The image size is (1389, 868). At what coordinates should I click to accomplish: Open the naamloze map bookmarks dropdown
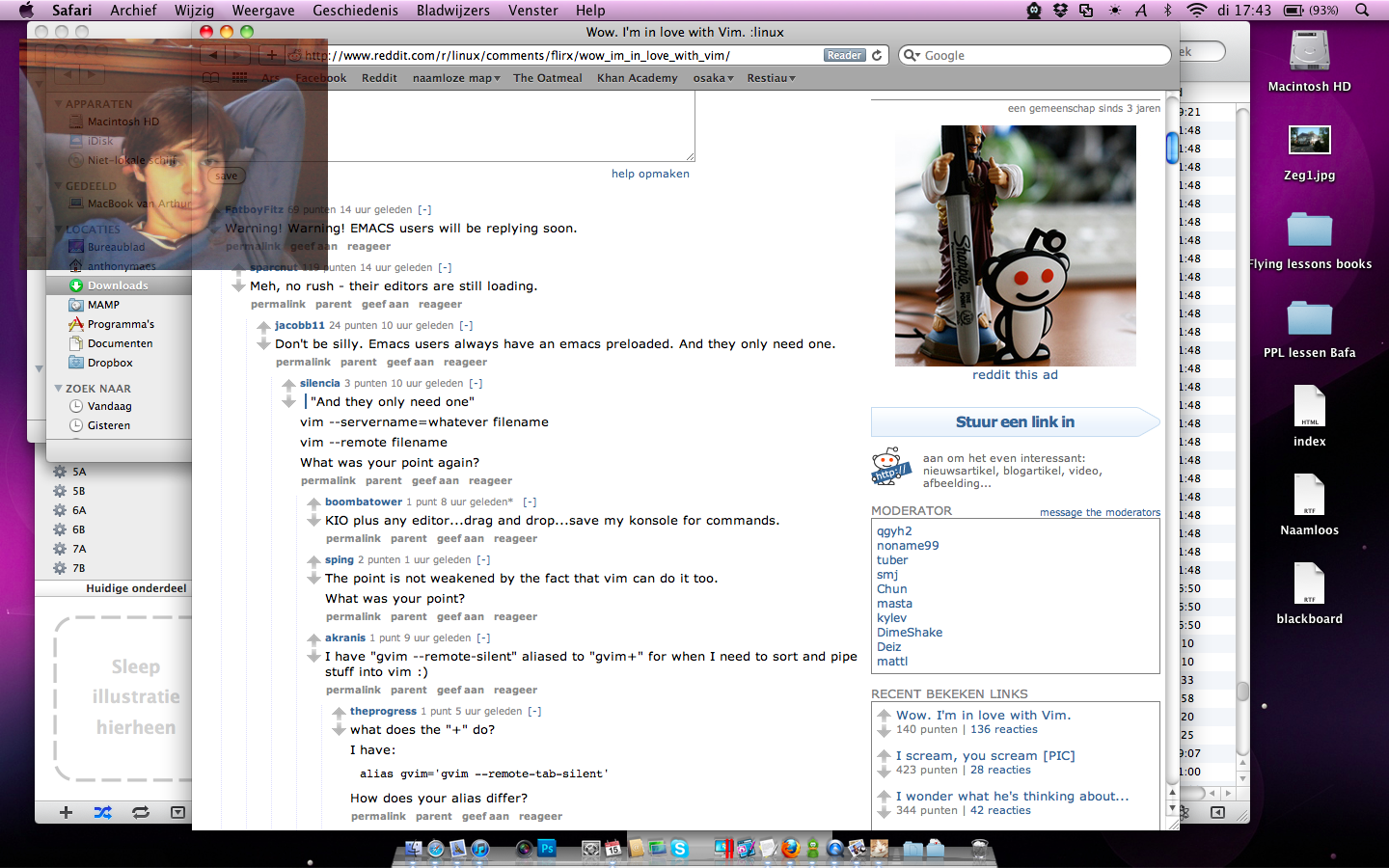tap(455, 78)
